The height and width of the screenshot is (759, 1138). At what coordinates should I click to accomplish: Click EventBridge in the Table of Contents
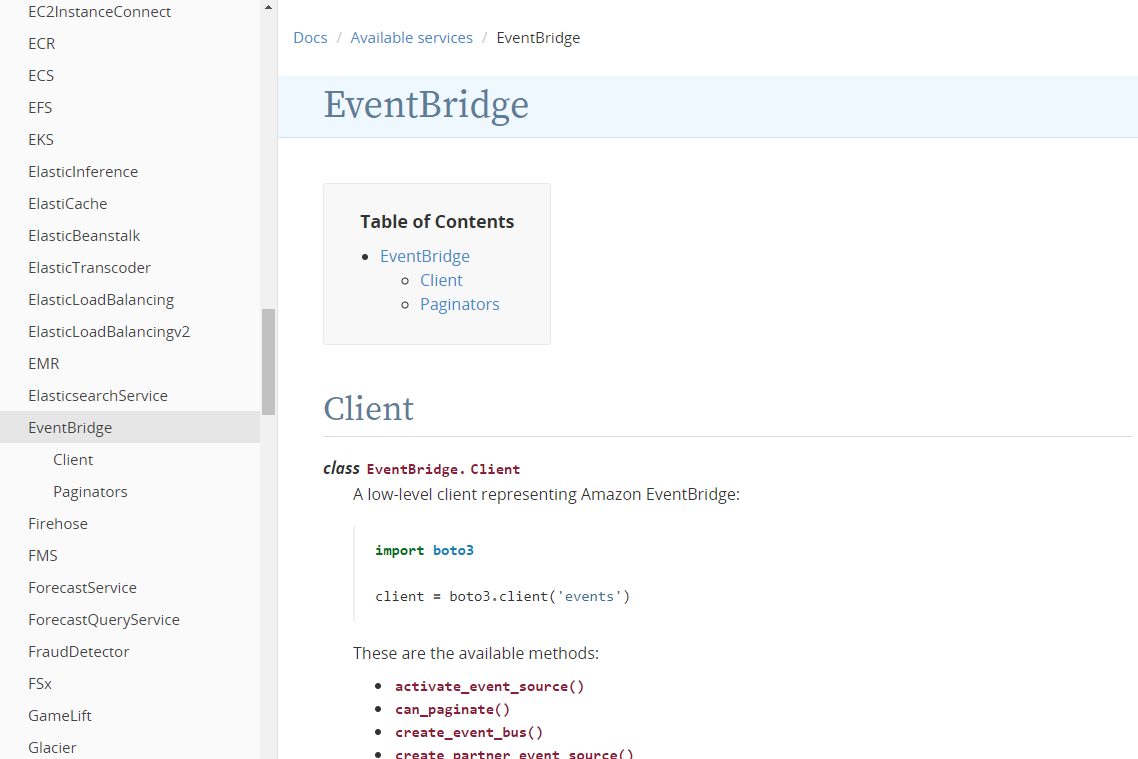coord(424,256)
